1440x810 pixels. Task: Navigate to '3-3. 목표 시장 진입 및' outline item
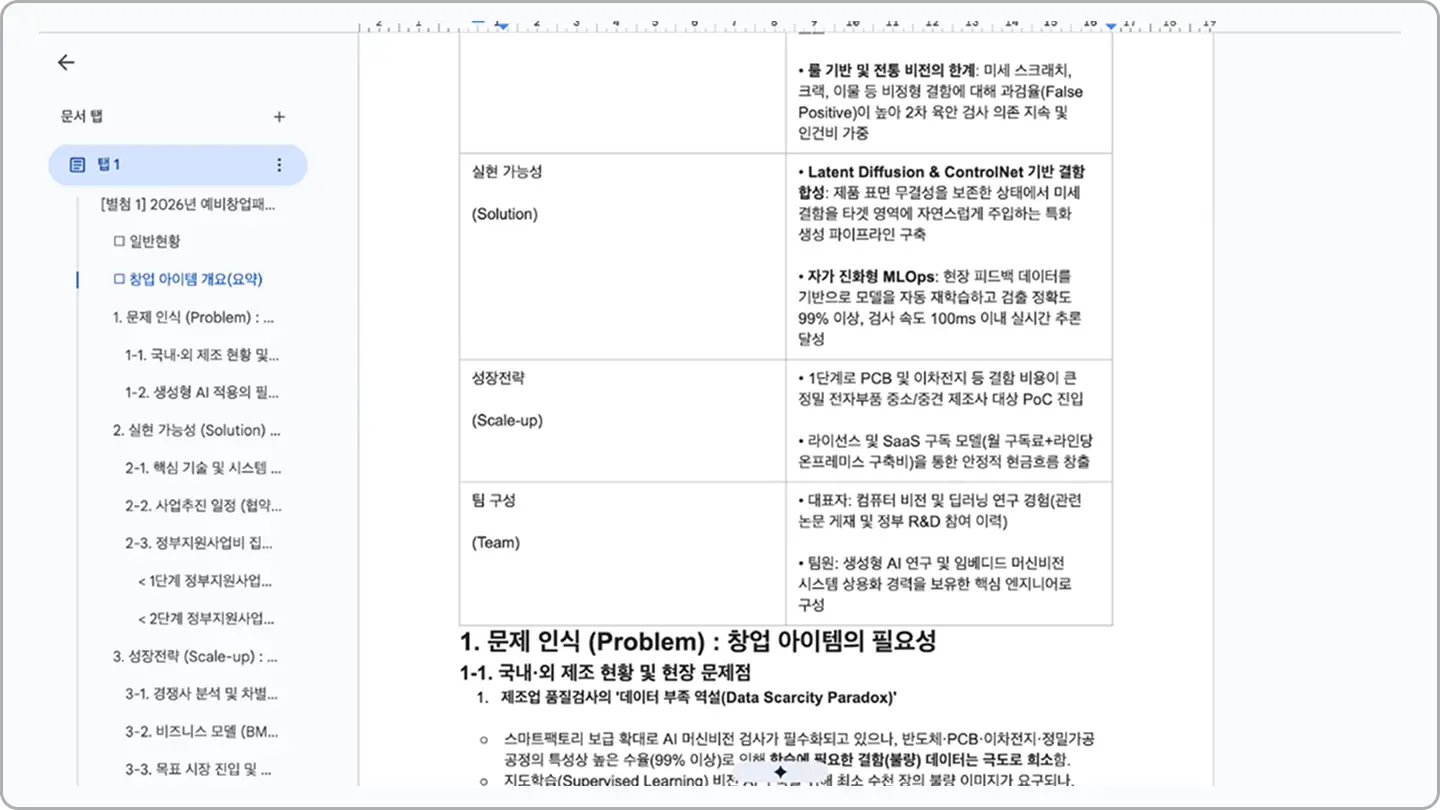point(199,770)
